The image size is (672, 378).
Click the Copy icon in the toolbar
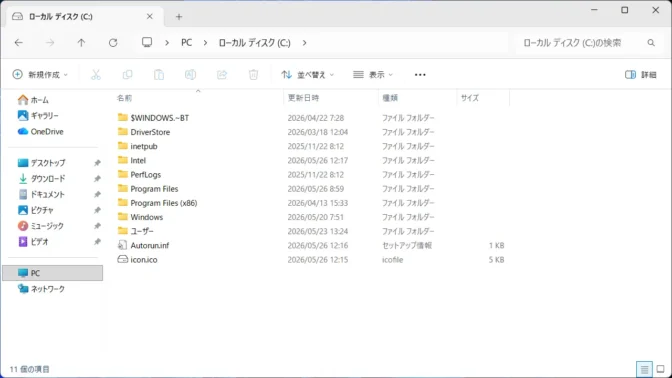pyautogui.click(x=127, y=75)
